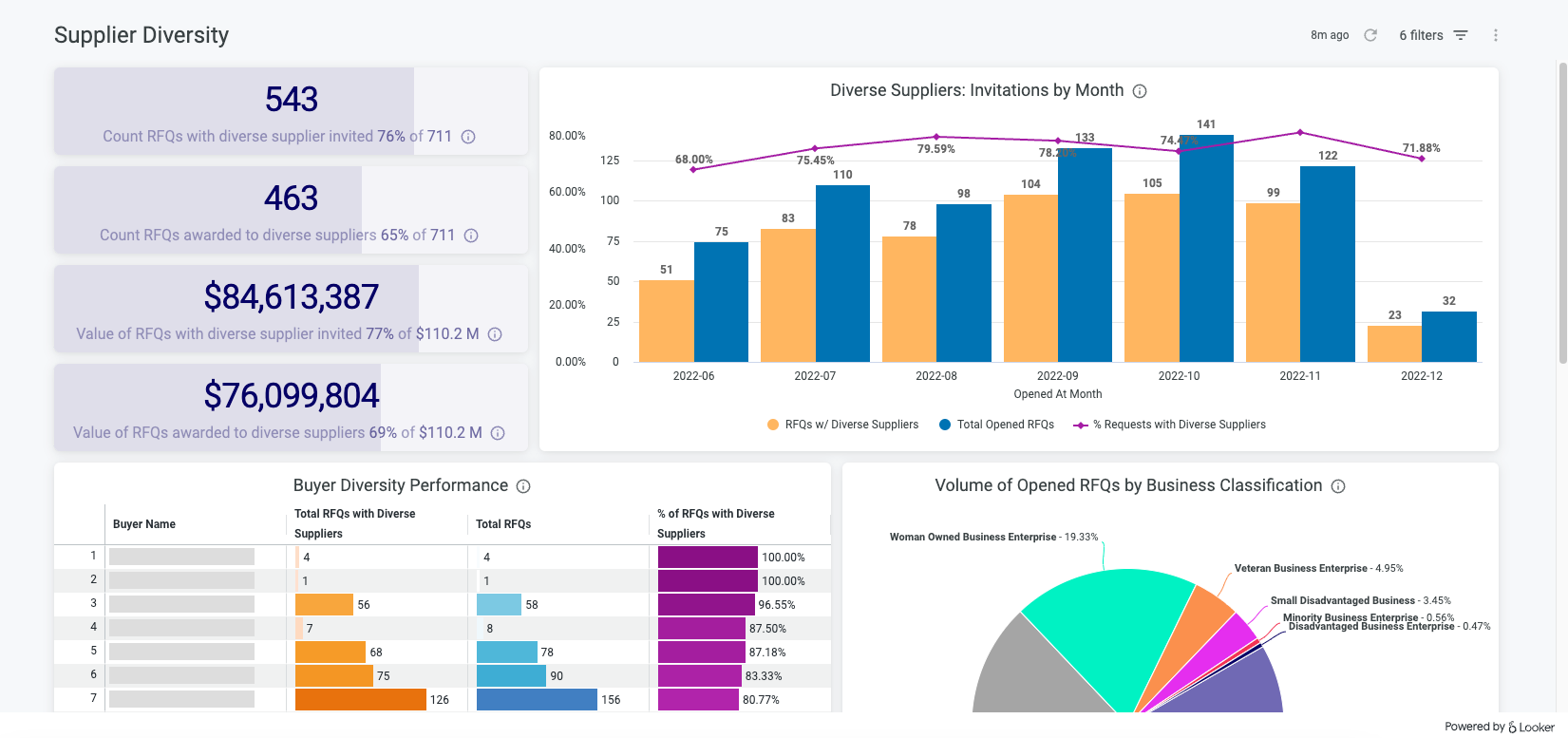Click the Supplier Diversity dashboard title

click(x=142, y=35)
